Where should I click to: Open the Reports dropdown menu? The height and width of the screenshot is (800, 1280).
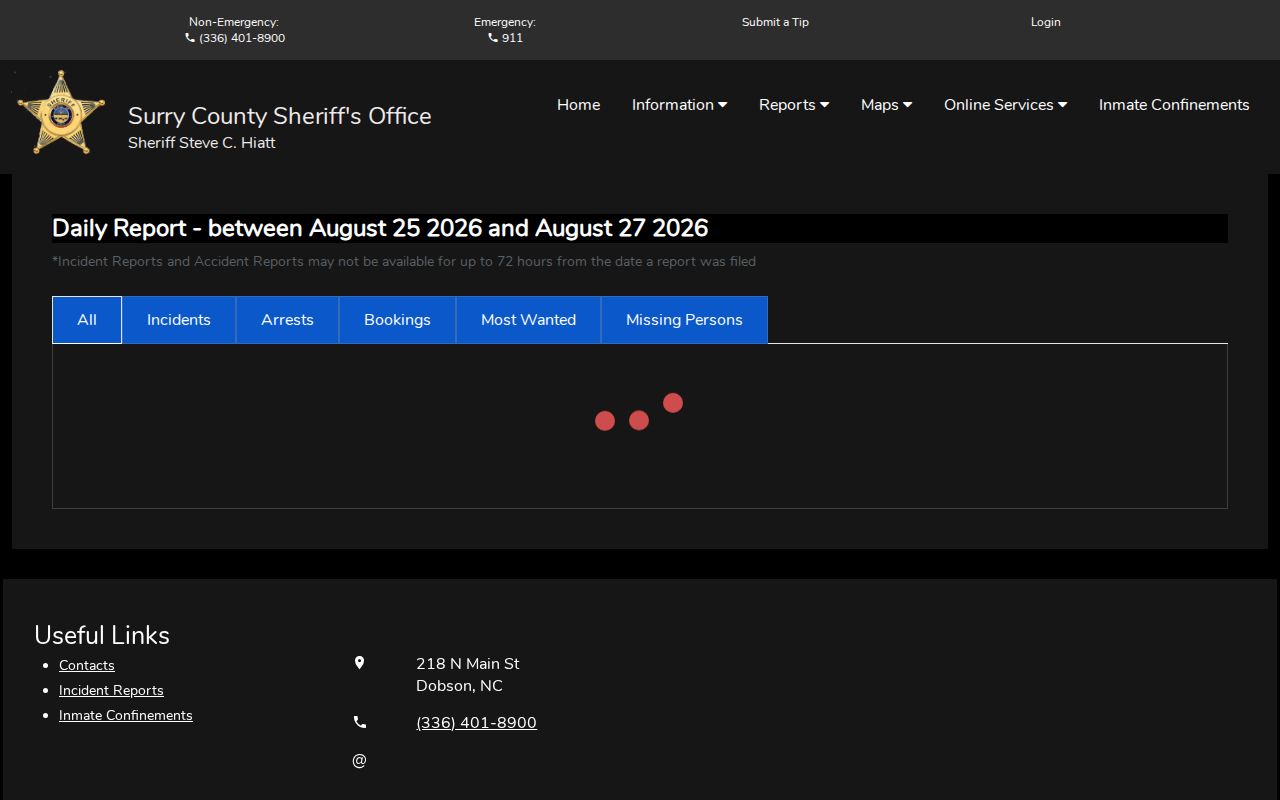pos(794,105)
